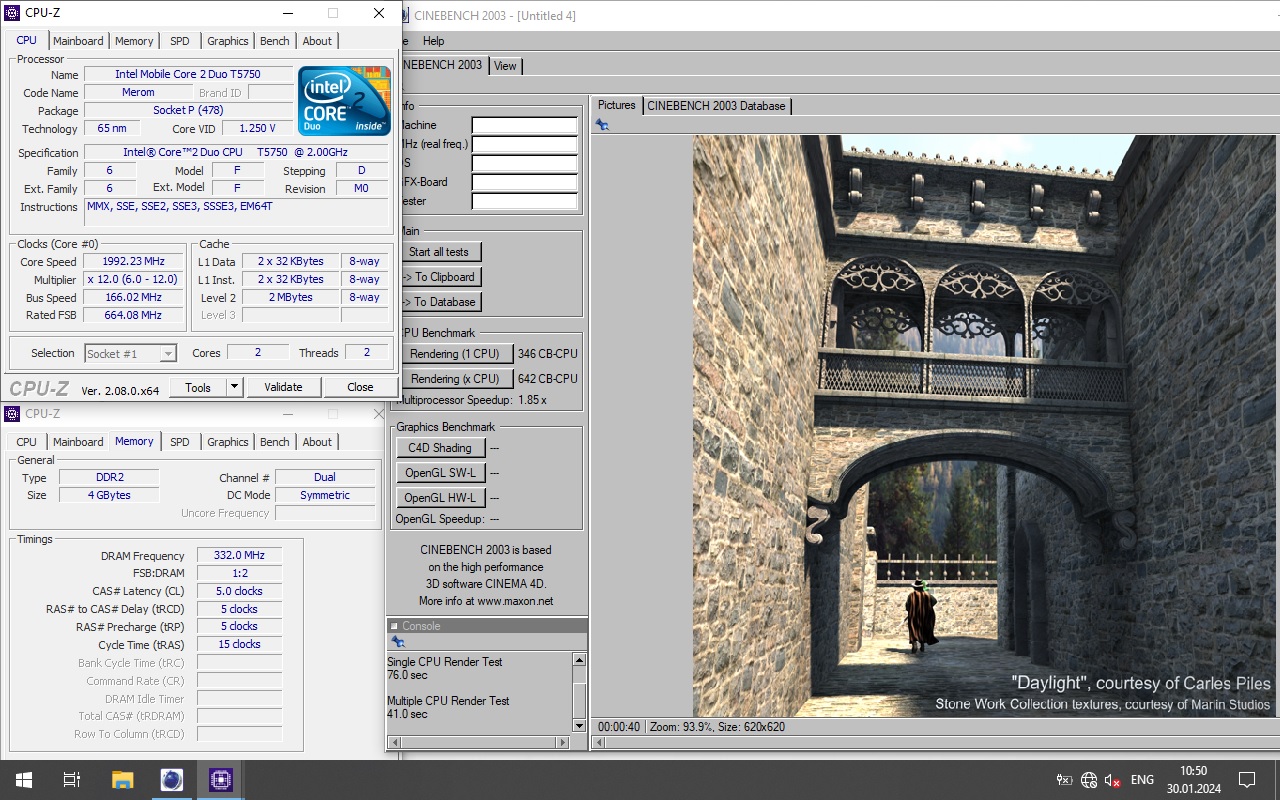Select the Pictures tab in Cinebench

pyautogui.click(x=617, y=105)
